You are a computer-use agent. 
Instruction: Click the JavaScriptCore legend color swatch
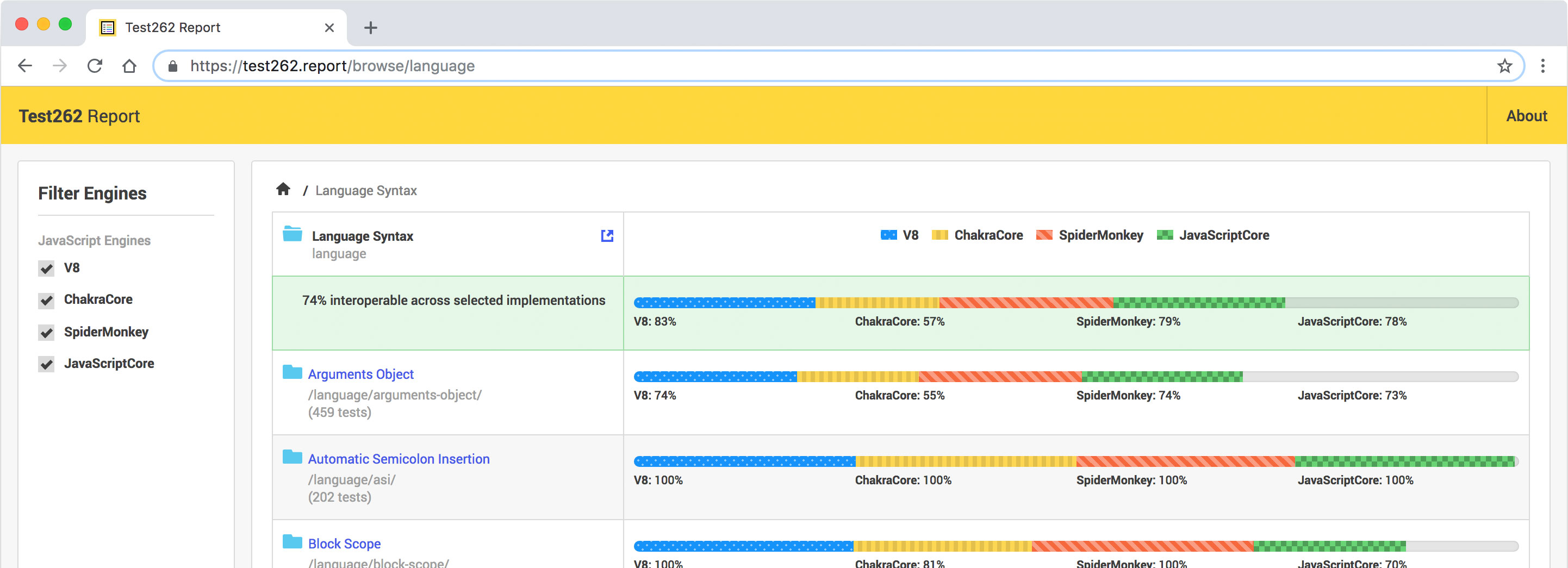click(x=1165, y=235)
